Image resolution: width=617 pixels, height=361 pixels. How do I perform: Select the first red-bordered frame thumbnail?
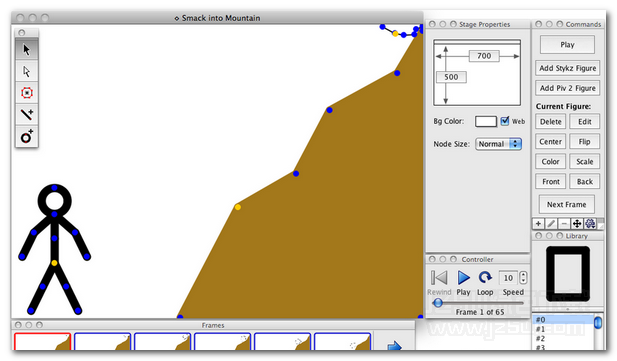click(42, 342)
